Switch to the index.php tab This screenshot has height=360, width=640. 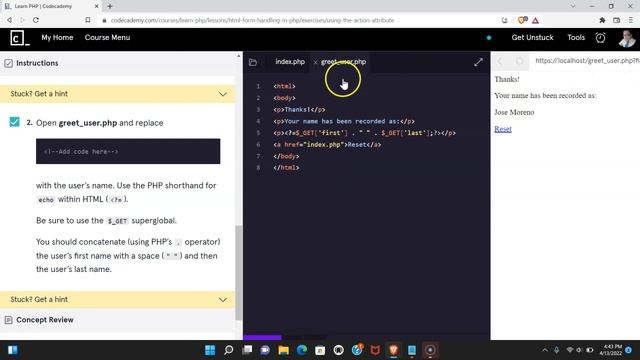[290, 62]
